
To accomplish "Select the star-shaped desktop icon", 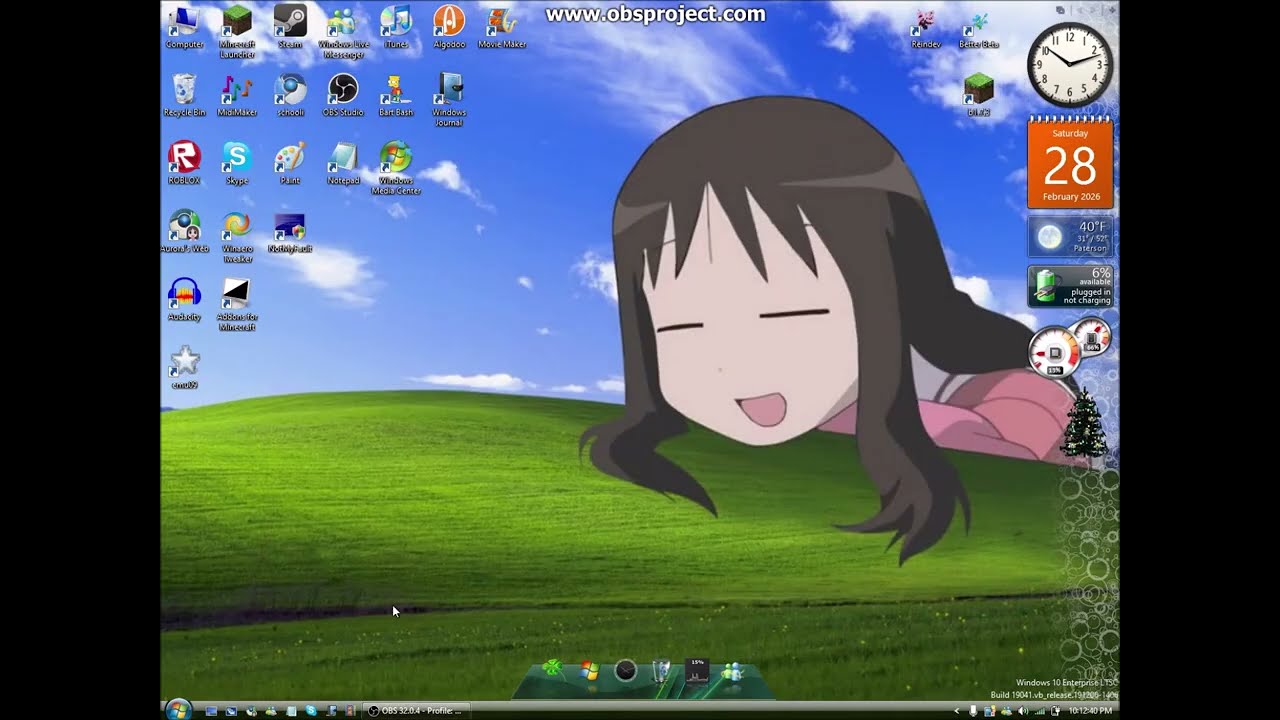I will (184, 366).
